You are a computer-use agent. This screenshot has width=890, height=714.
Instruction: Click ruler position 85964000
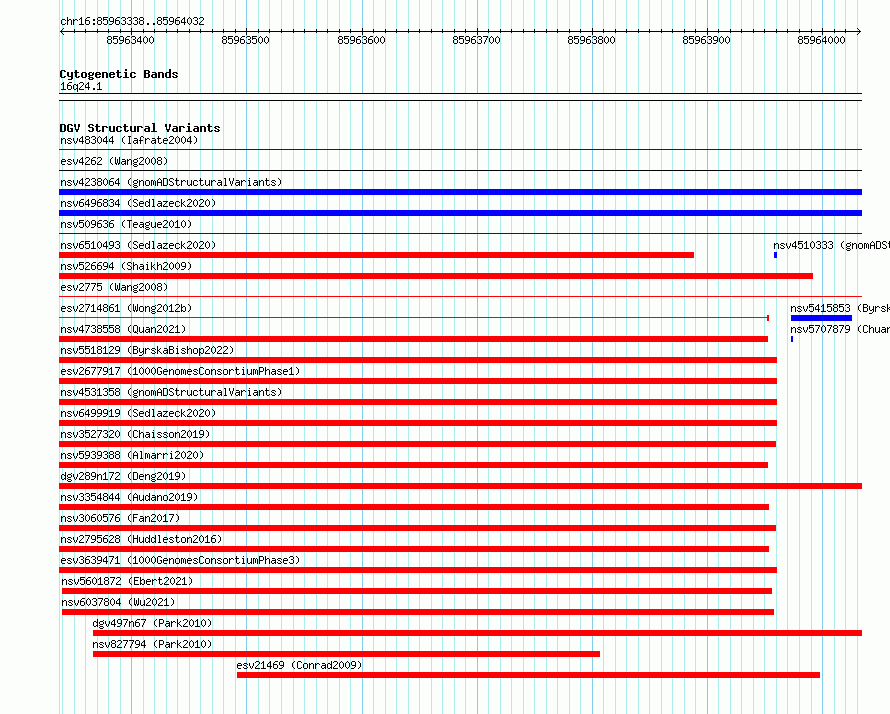click(x=821, y=40)
